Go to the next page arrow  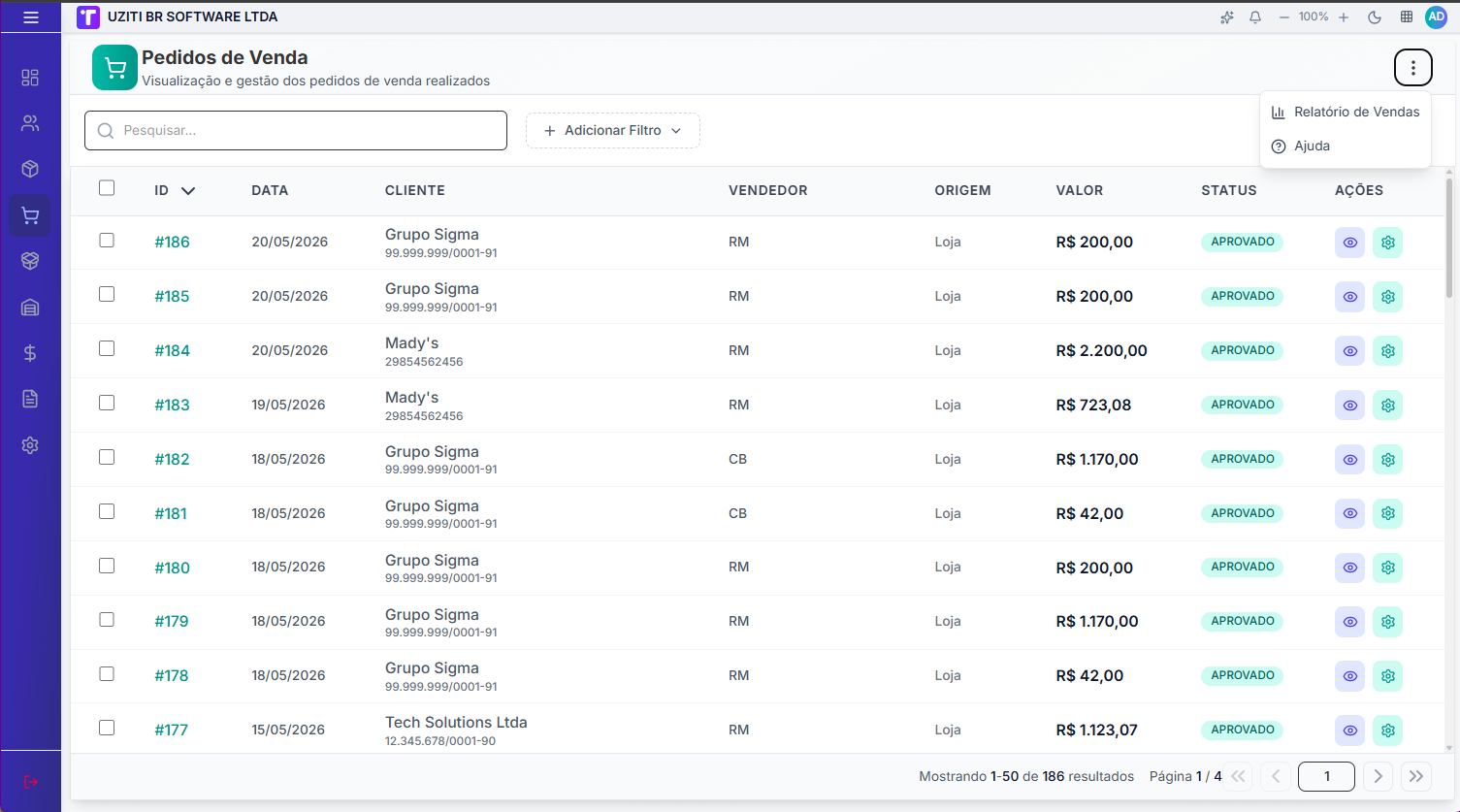tap(1378, 776)
